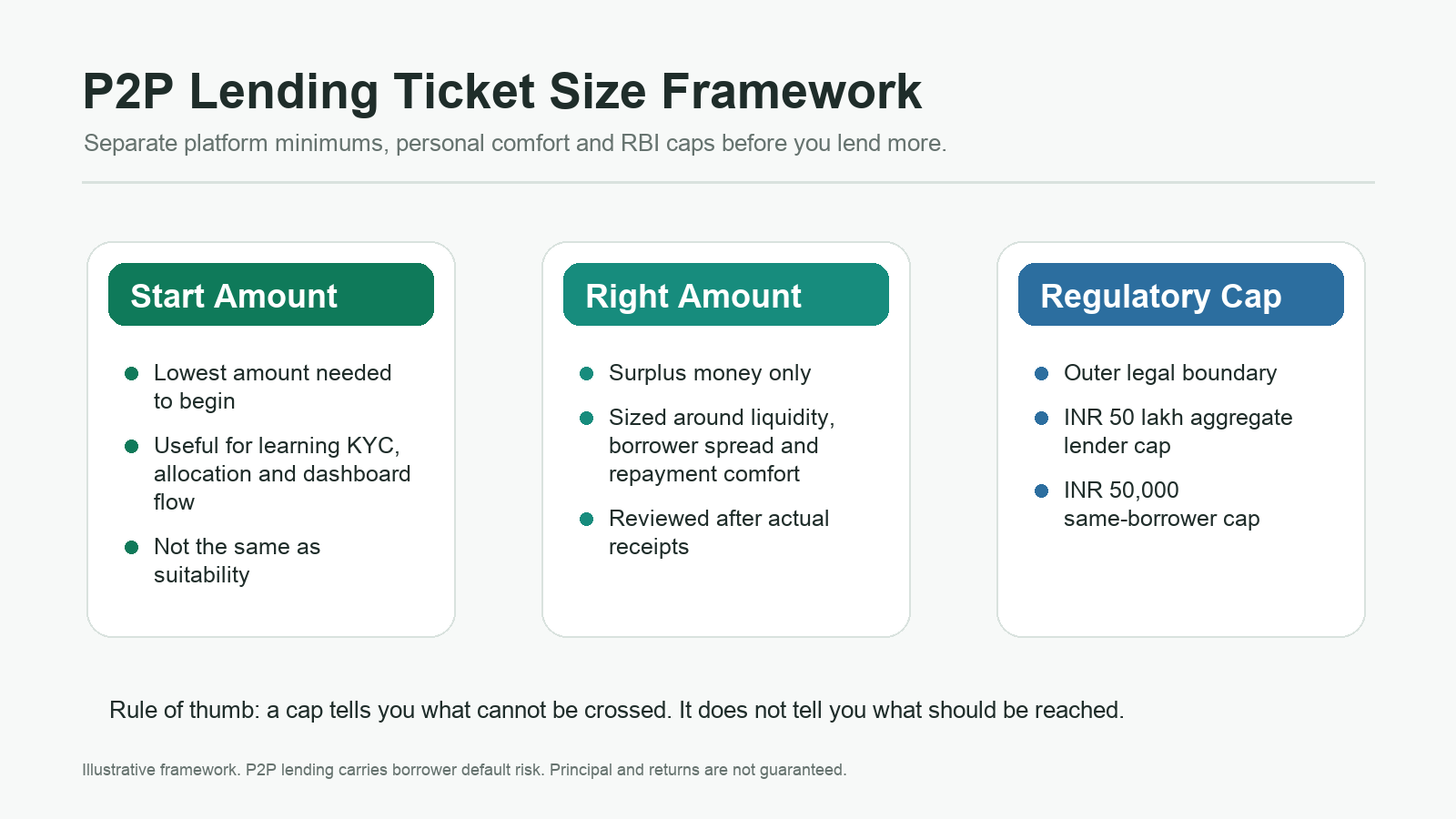Click the blue bullet beside Outer legal boundary
The height and width of the screenshot is (819, 1456).
click(x=1042, y=373)
